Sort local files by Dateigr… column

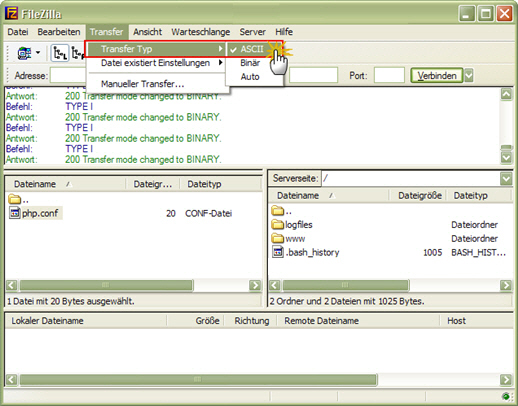[x=153, y=184]
